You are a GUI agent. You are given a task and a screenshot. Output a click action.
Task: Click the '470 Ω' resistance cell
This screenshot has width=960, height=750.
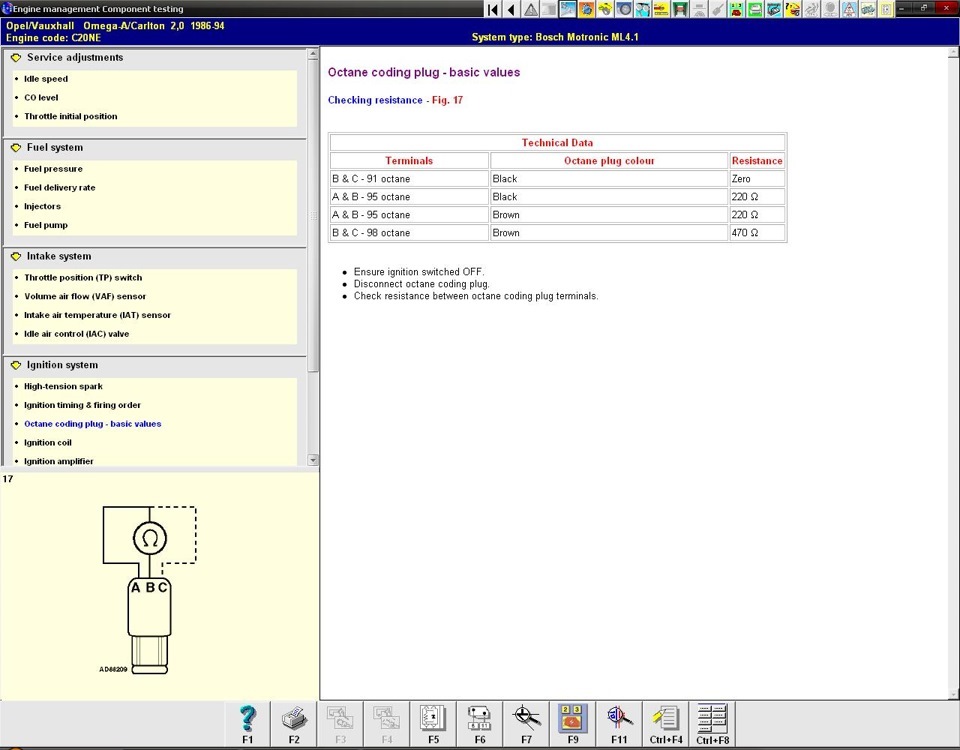coord(757,233)
